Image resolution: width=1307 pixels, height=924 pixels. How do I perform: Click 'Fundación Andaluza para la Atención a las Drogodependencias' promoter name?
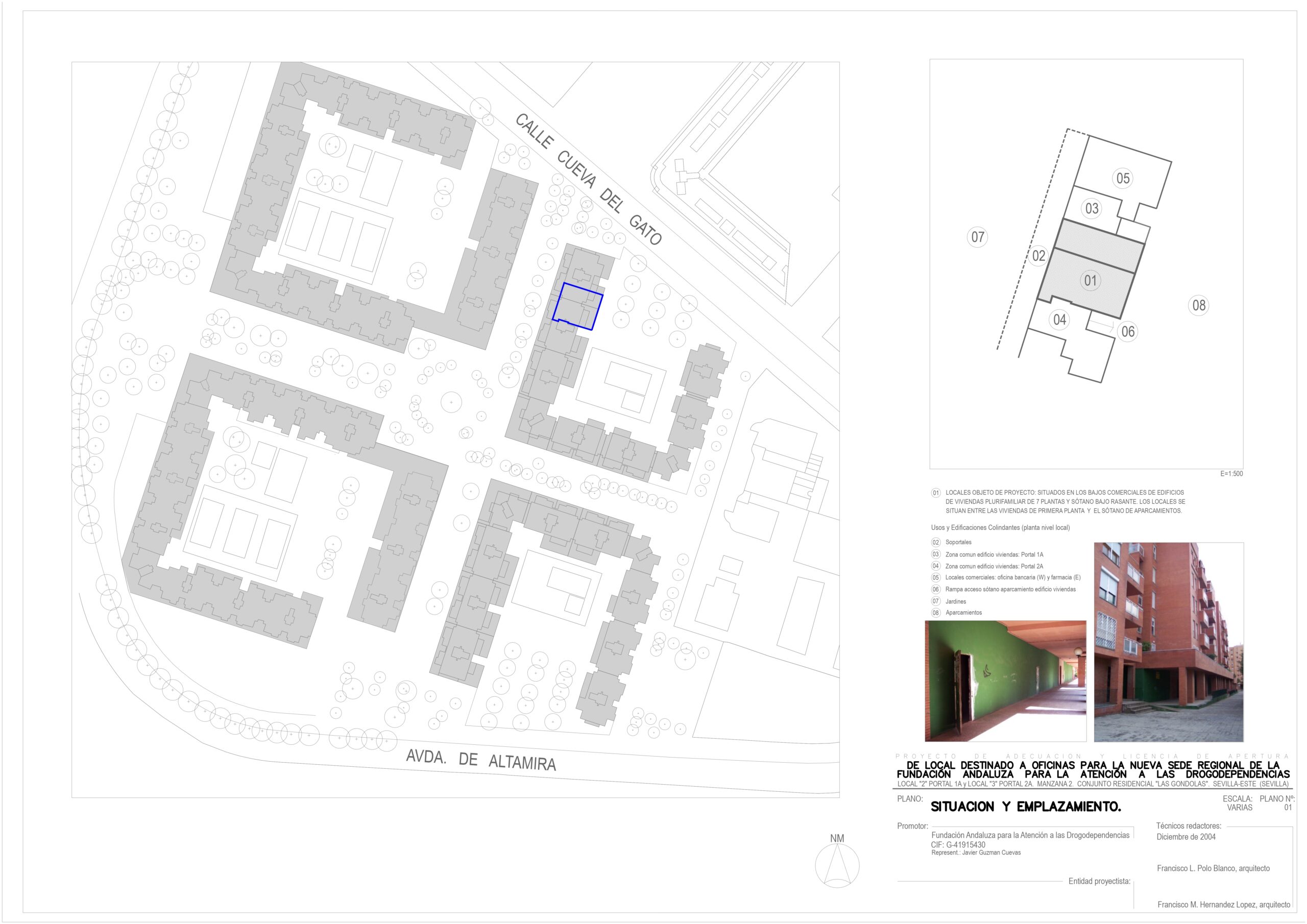[x=1030, y=835]
